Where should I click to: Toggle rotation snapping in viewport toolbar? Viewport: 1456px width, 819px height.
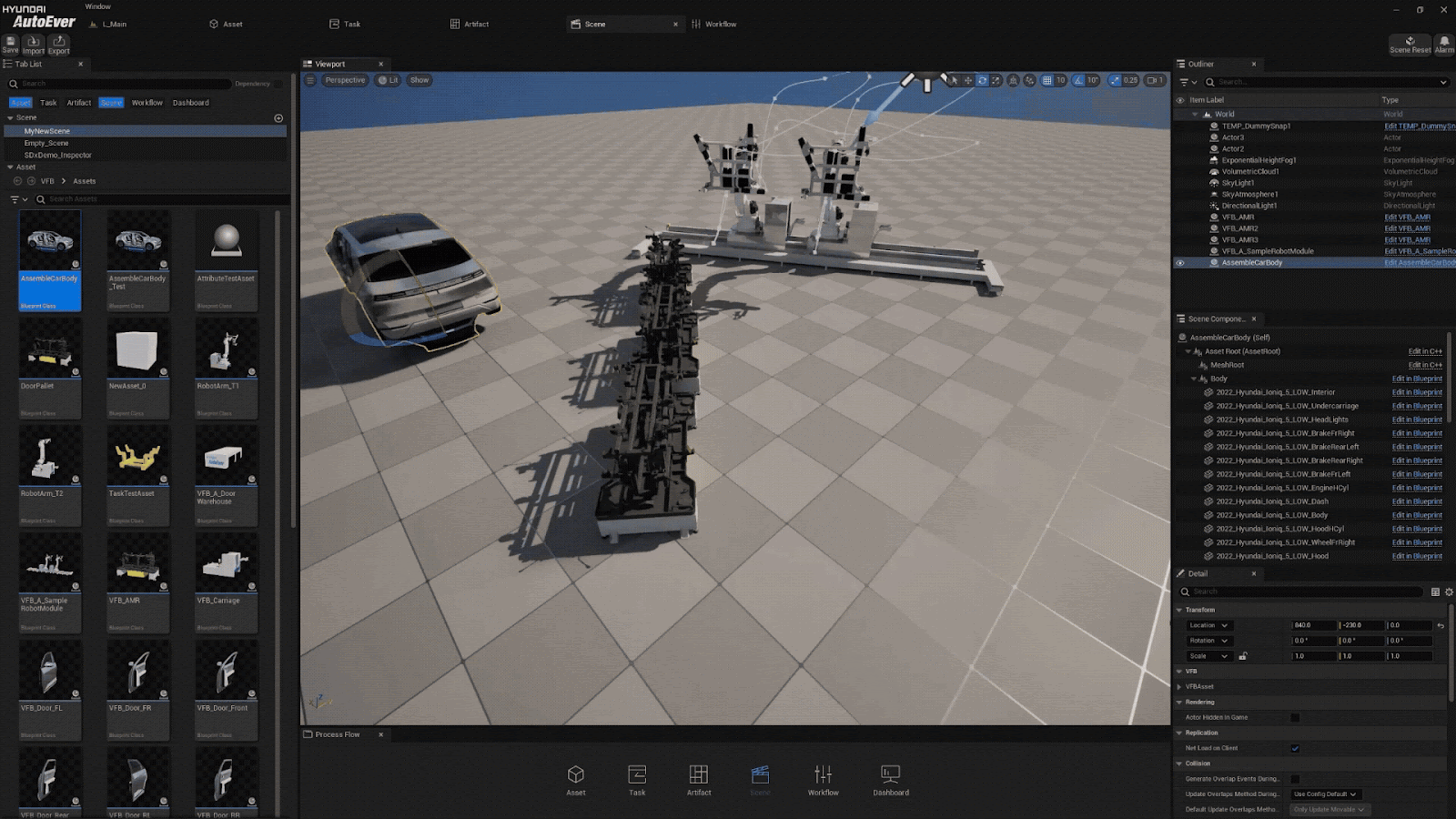[x=1078, y=80]
